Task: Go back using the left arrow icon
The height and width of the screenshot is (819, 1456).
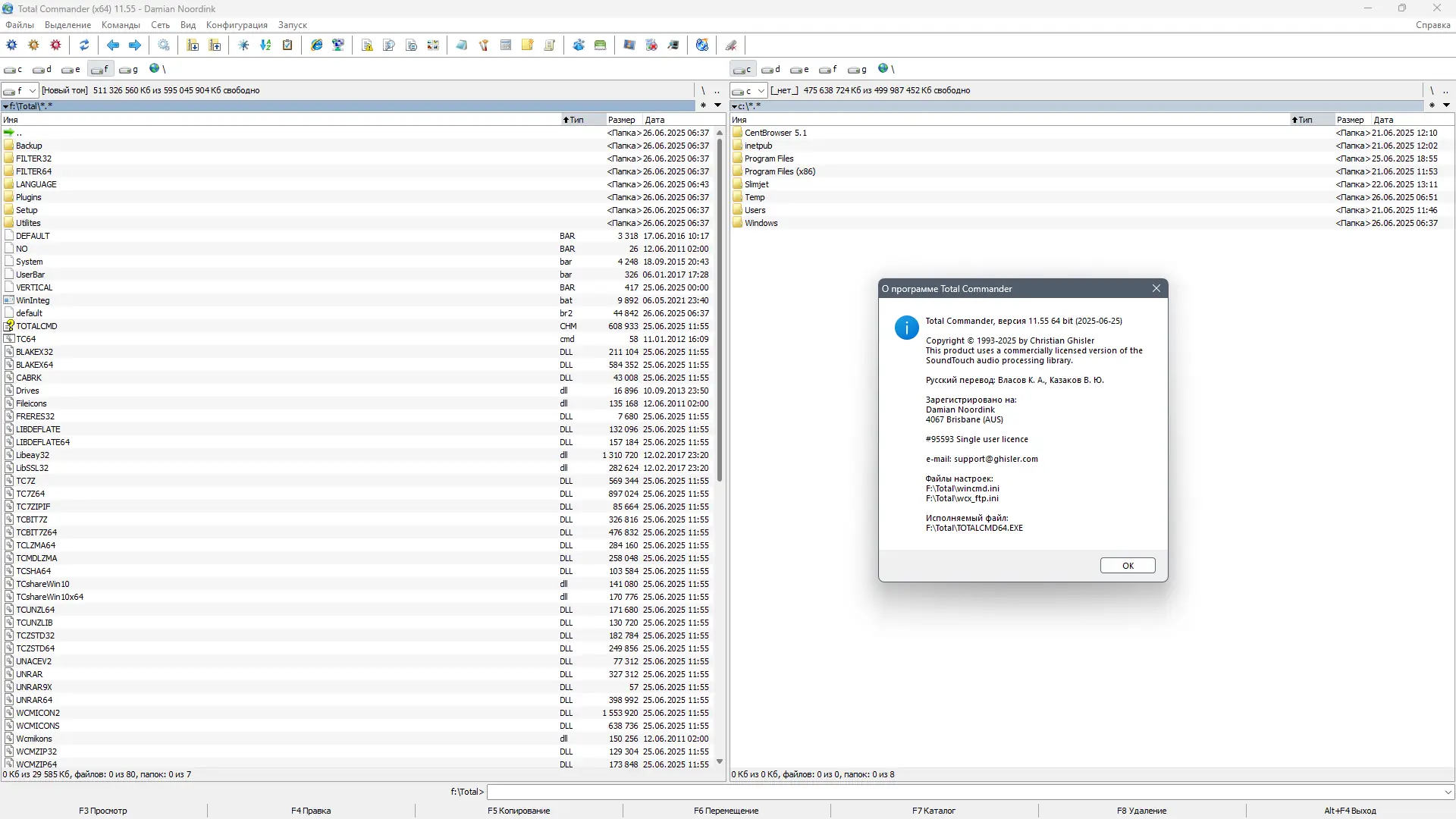Action: point(112,45)
